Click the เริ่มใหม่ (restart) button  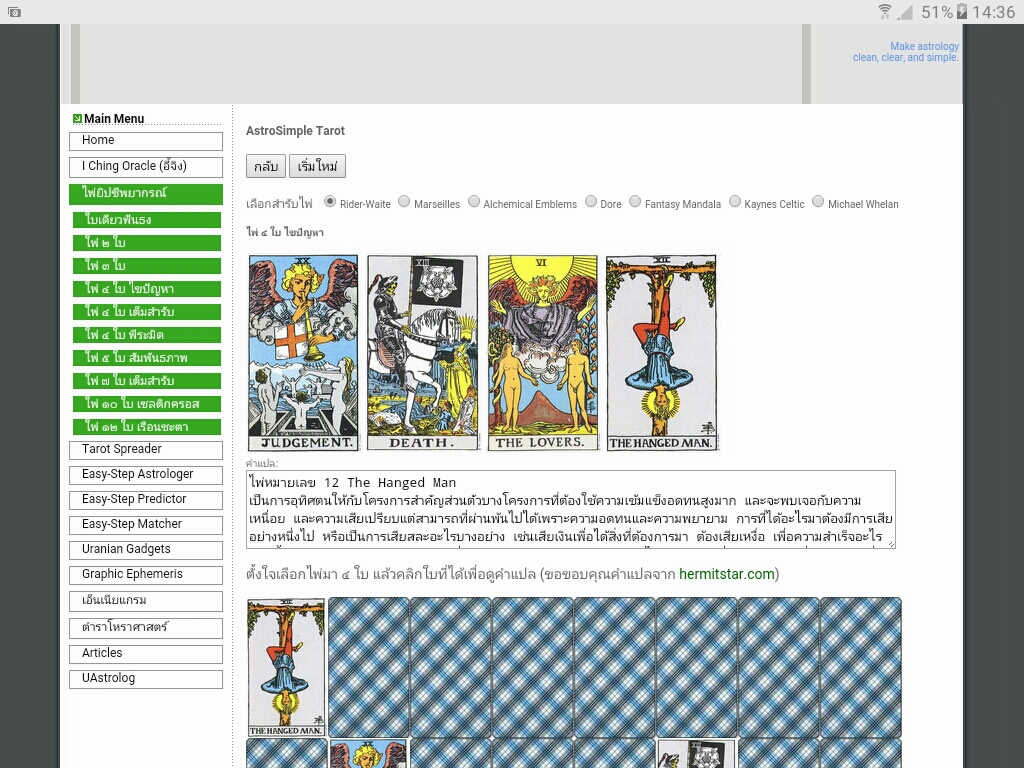pos(317,166)
